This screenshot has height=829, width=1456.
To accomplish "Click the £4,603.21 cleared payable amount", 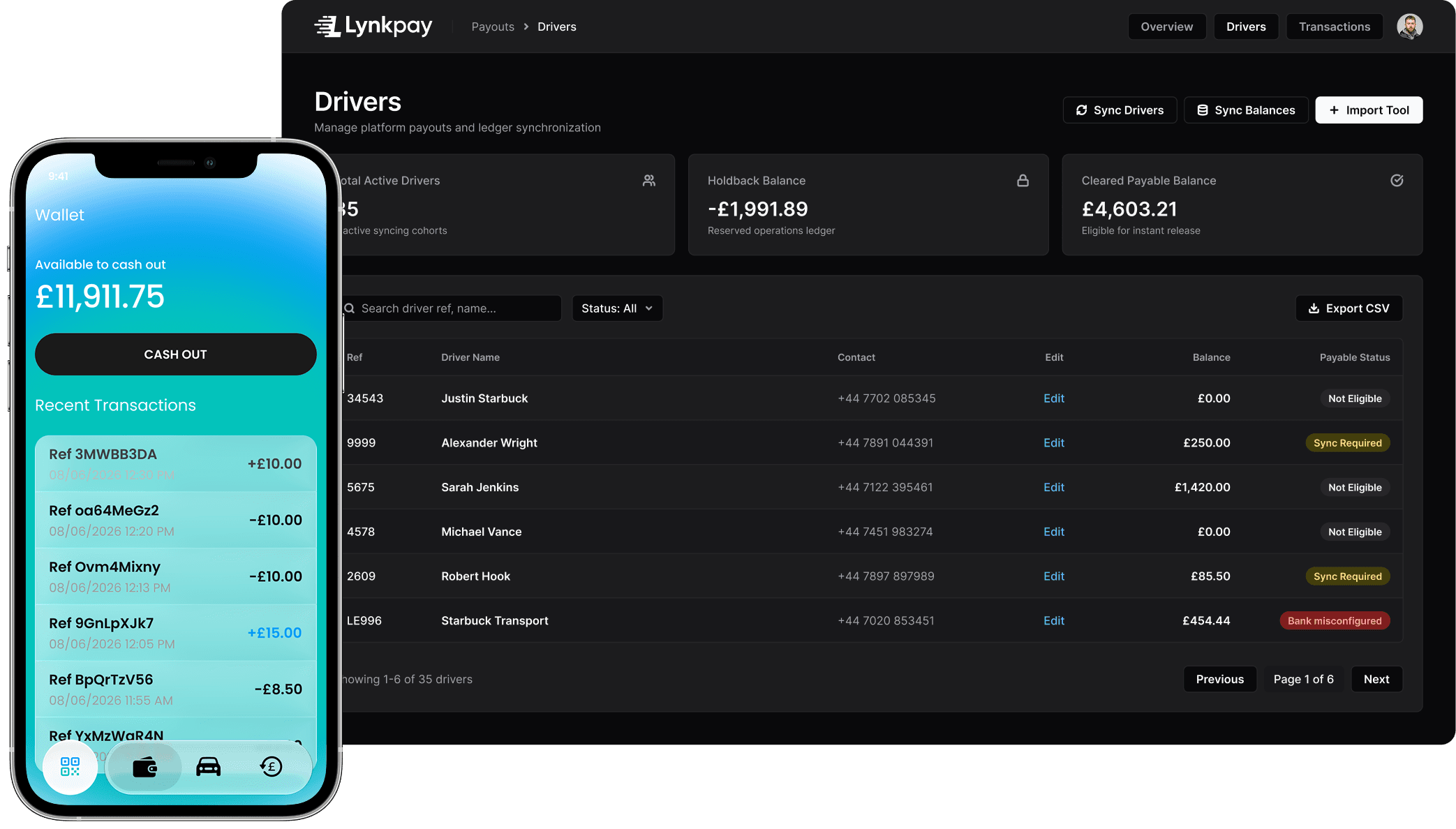I will pyautogui.click(x=1129, y=209).
